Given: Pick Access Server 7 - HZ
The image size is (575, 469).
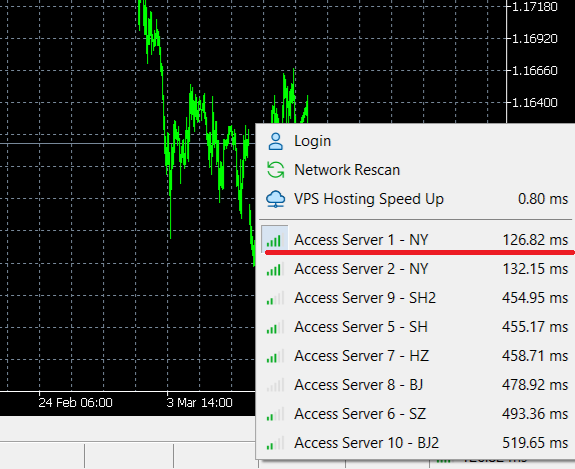Looking at the screenshot, I should point(416,356).
